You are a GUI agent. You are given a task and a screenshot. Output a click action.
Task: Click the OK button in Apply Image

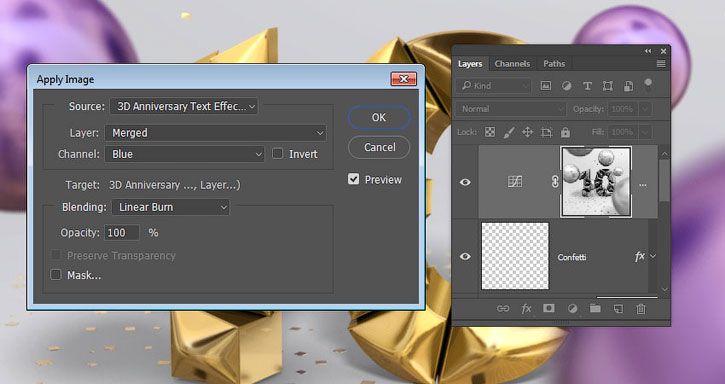[x=379, y=118]
